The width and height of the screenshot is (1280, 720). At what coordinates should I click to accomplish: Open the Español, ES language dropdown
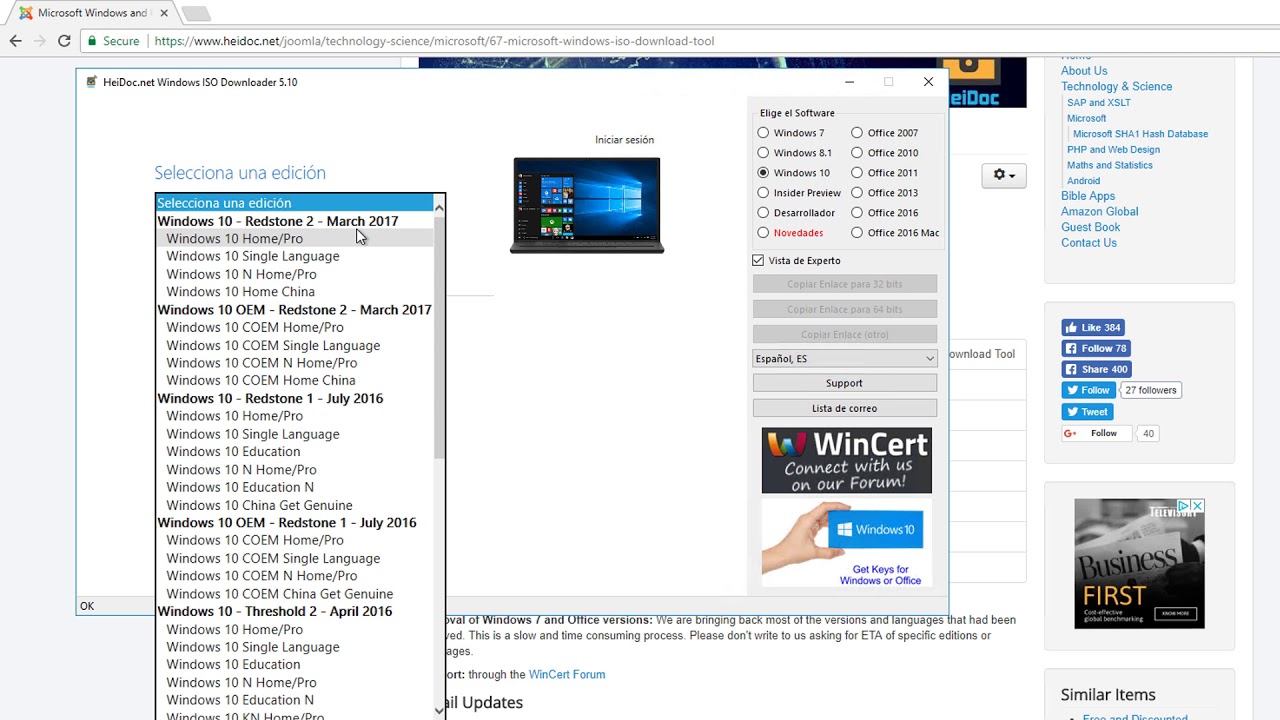point(845,358)
